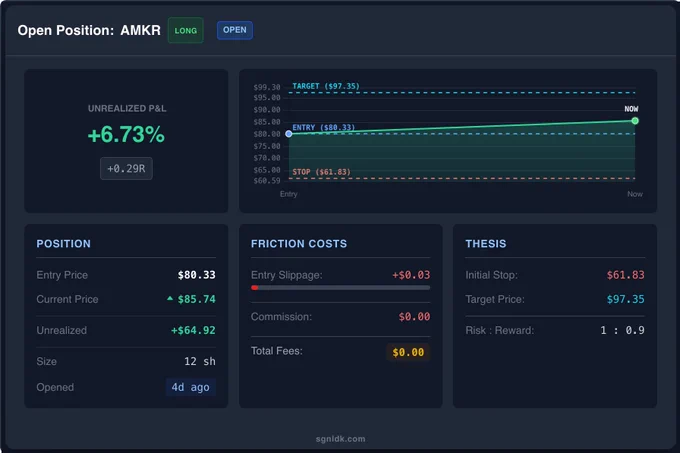
Task: Click the UNREALIZED P&L label
Action: click(127, 108)
